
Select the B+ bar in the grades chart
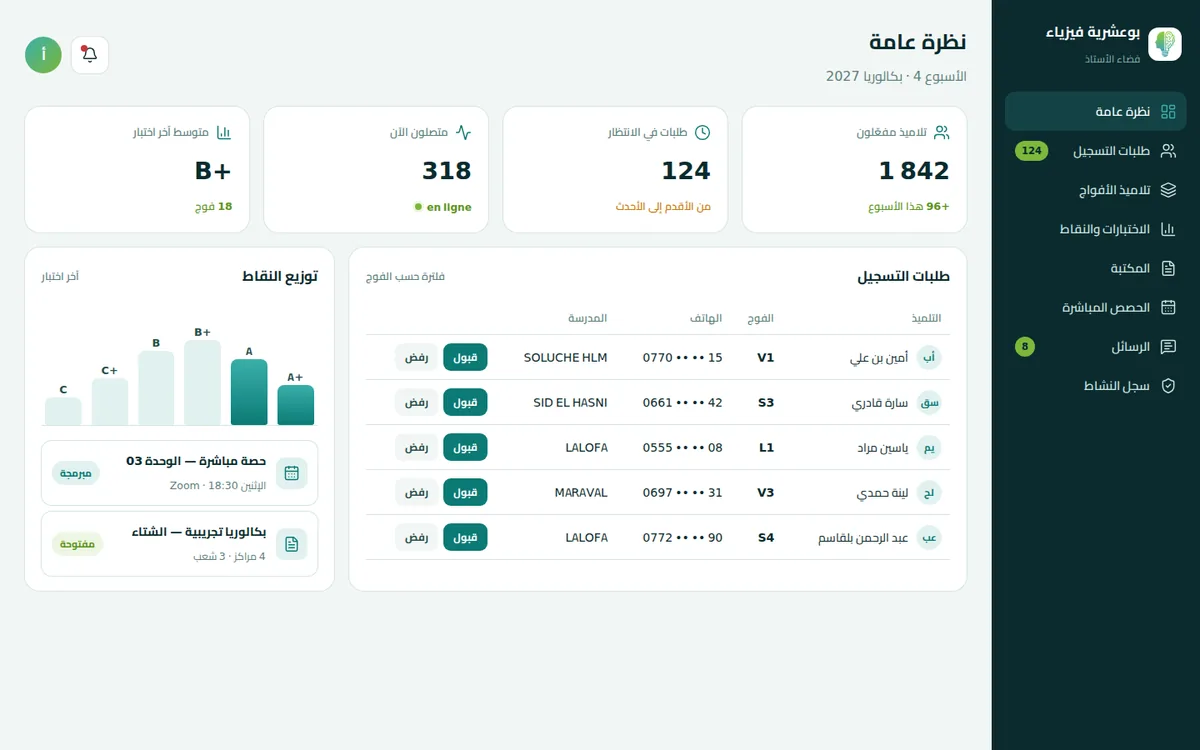(x=202, y=382)
